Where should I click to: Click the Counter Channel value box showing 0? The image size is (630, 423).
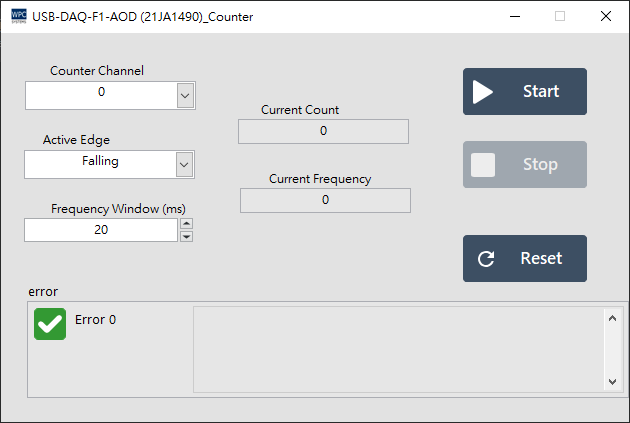pyautogui.click(x=100, y=94)
